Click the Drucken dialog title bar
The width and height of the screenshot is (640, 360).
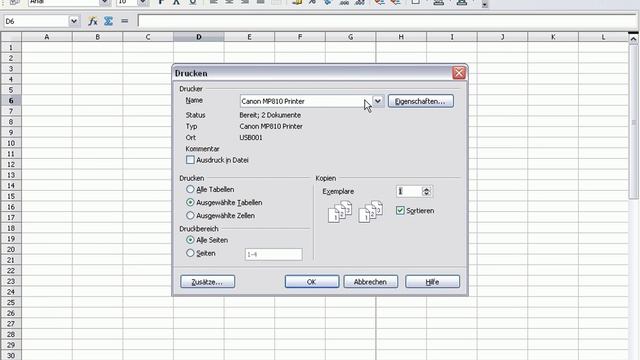coord(312,73)
